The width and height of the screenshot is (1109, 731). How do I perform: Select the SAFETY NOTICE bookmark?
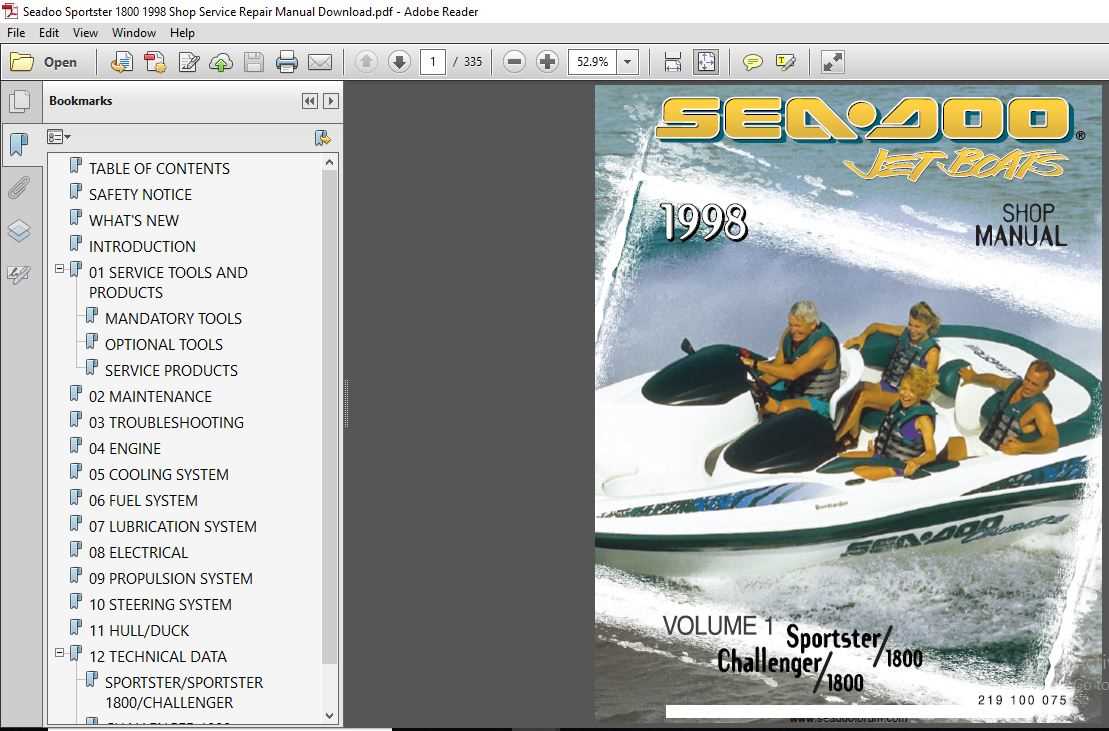coord(140,194)
